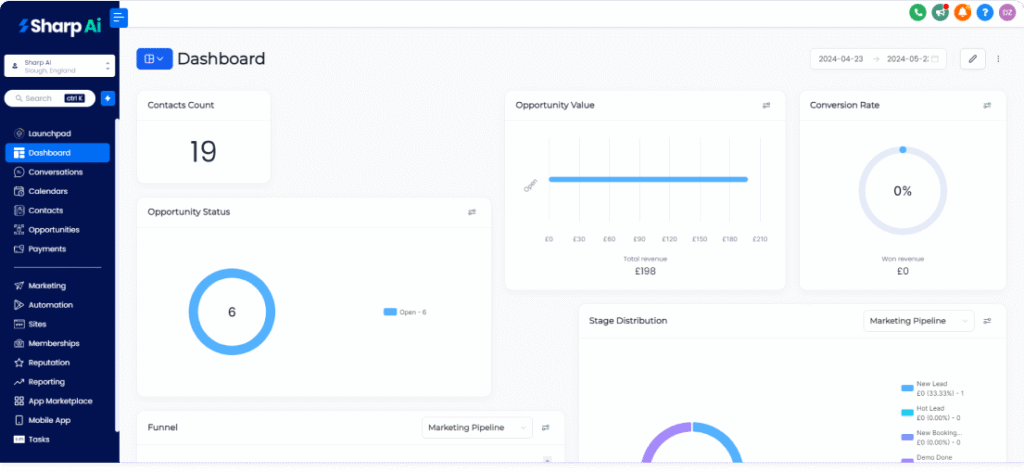The image size is (1024, 472).
Task: Click the pencil edit dashboard icon
Action: (x=972, y=59)
